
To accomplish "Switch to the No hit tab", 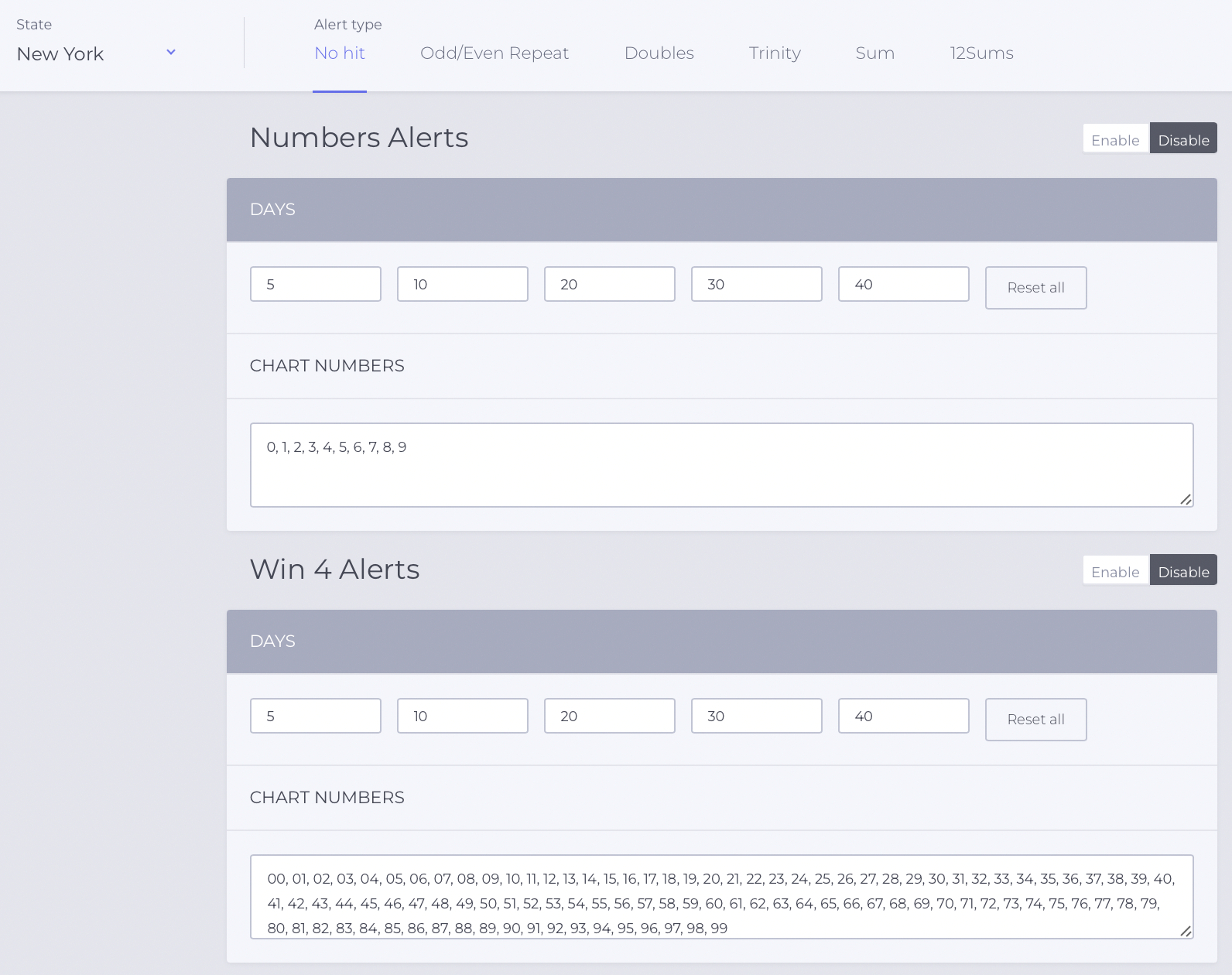I will (340, 53).
